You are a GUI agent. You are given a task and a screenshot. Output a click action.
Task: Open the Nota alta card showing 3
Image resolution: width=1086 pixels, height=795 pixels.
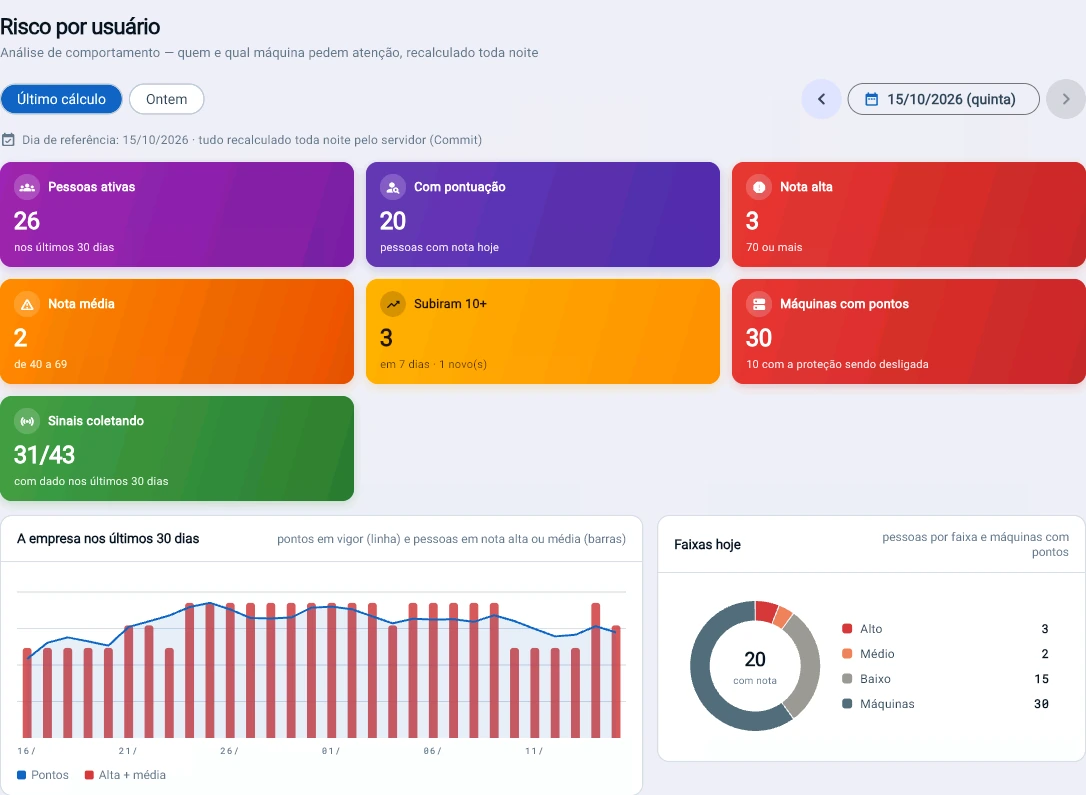click(909, 215)
